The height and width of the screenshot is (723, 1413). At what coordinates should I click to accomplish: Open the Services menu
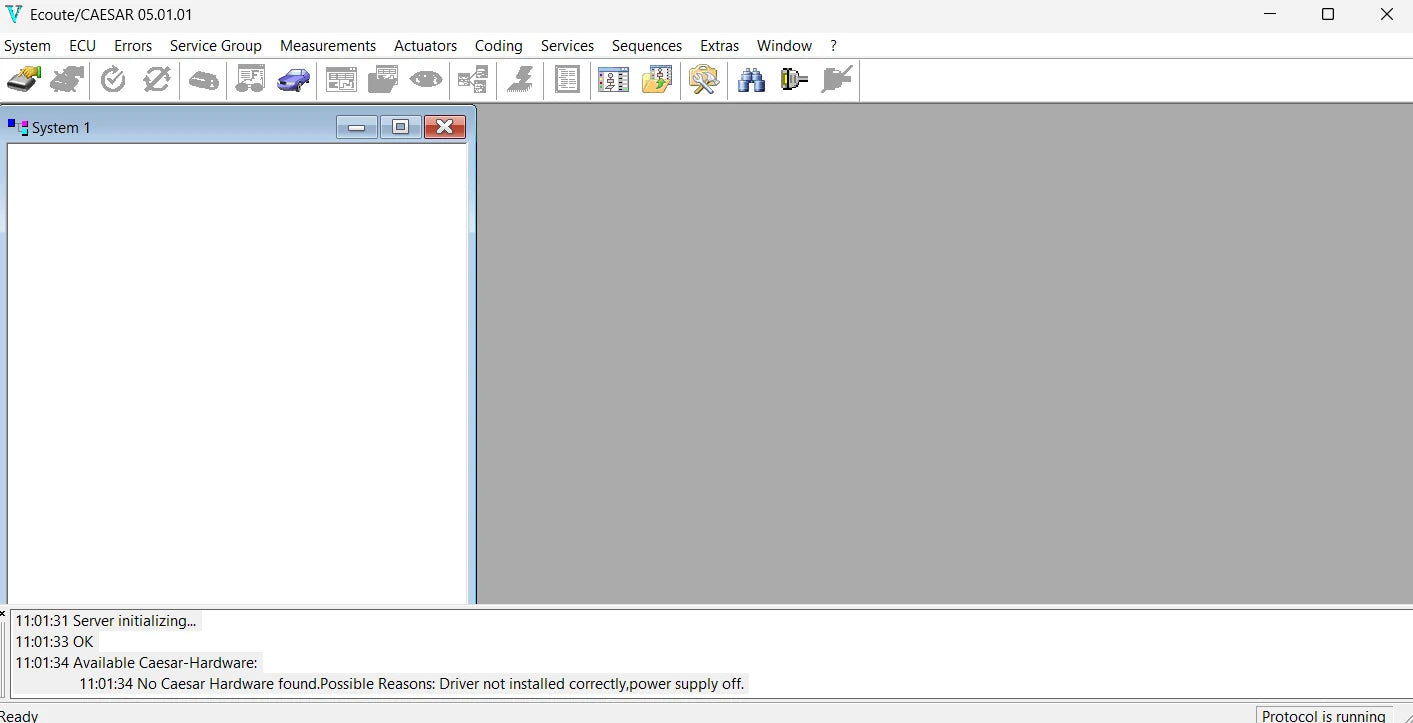pos(567,46)
